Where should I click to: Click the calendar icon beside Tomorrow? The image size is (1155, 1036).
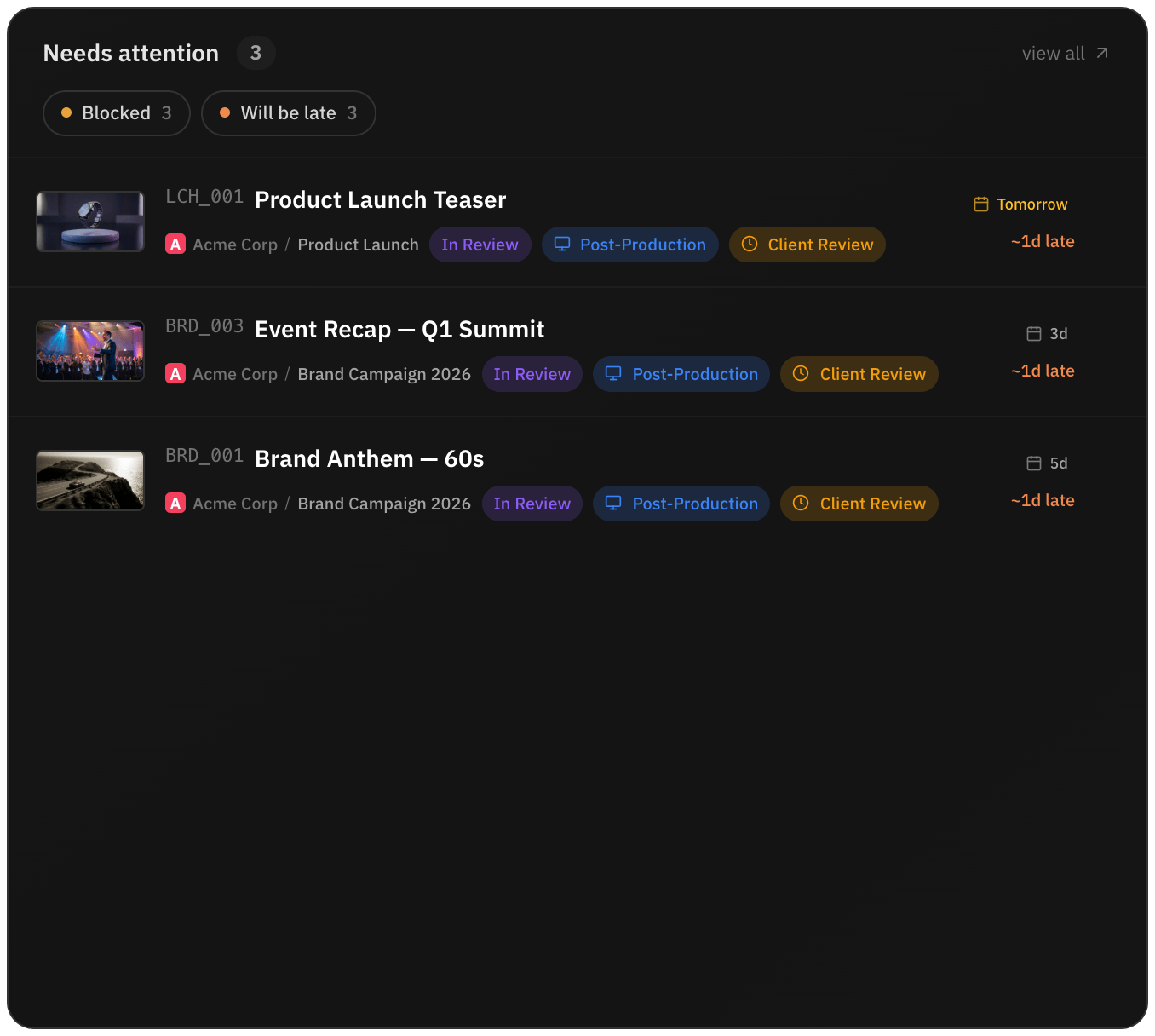point(981,204)
